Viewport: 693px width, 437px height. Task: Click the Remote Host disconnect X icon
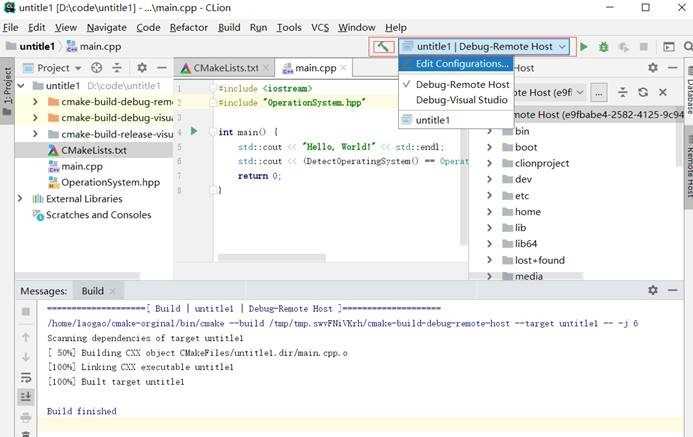pyautogui.click(x=663, y=92)
